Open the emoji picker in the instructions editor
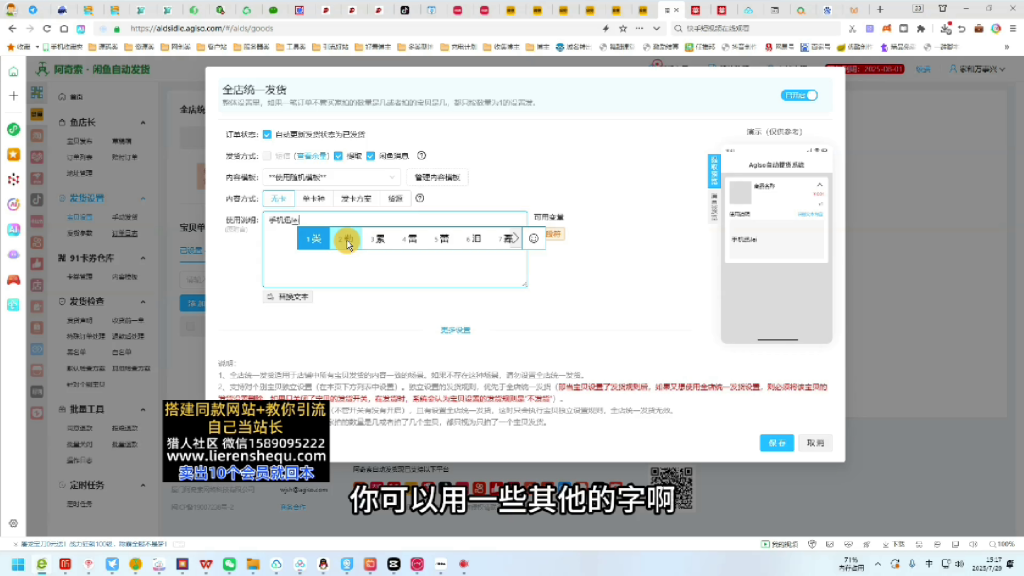This screenshot has width=1024, height=576. pyautogui.click(x=534, y=238)
